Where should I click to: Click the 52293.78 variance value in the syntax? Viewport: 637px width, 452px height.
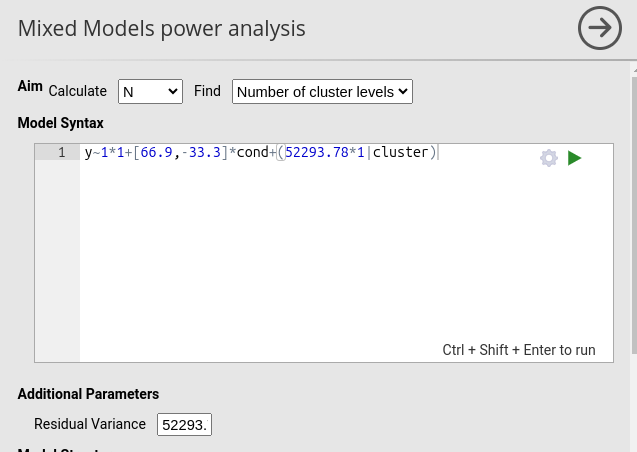pyautogui.click(x=316, y=153)
